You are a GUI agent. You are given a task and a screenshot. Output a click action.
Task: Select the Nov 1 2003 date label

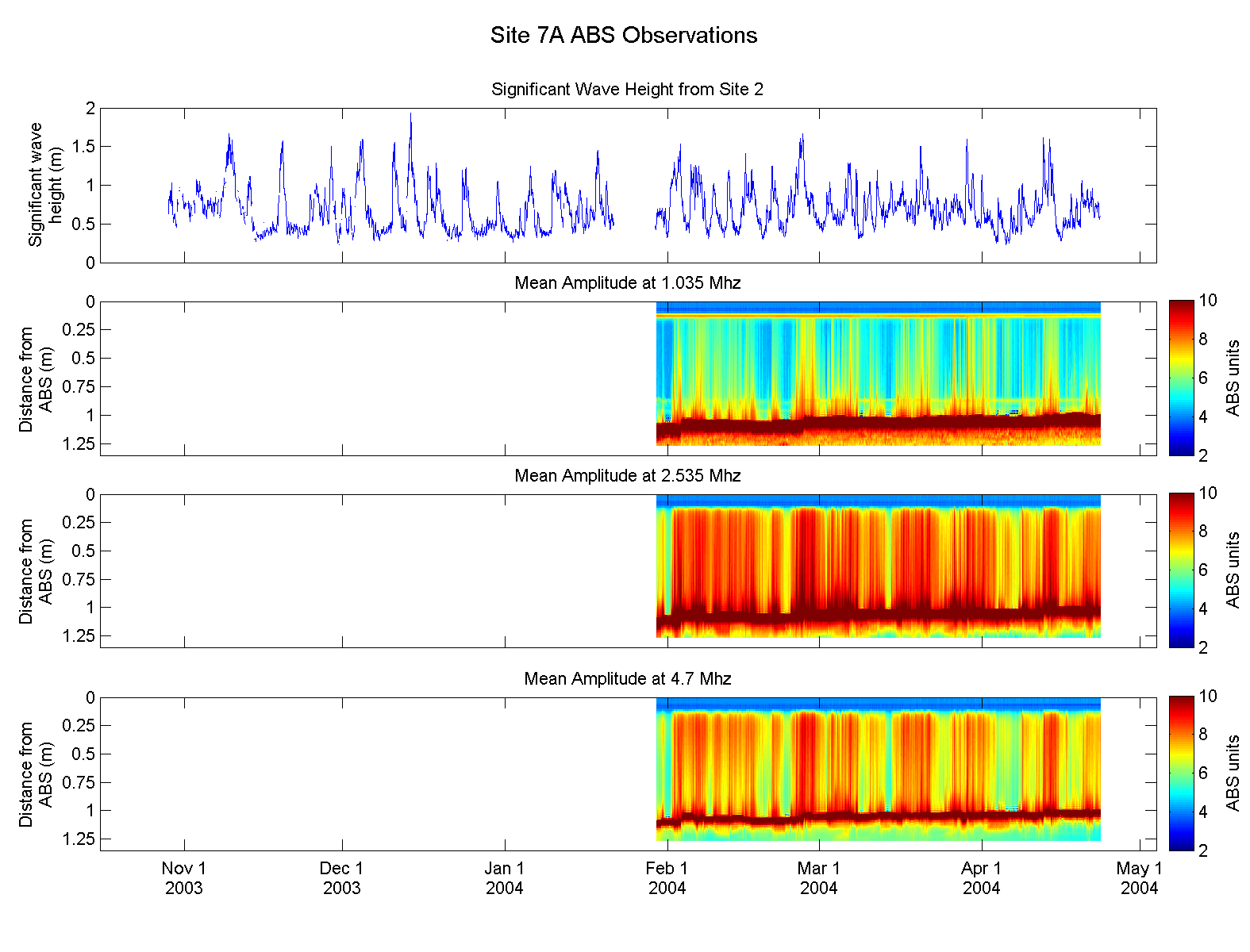click(x=184, y=878)
